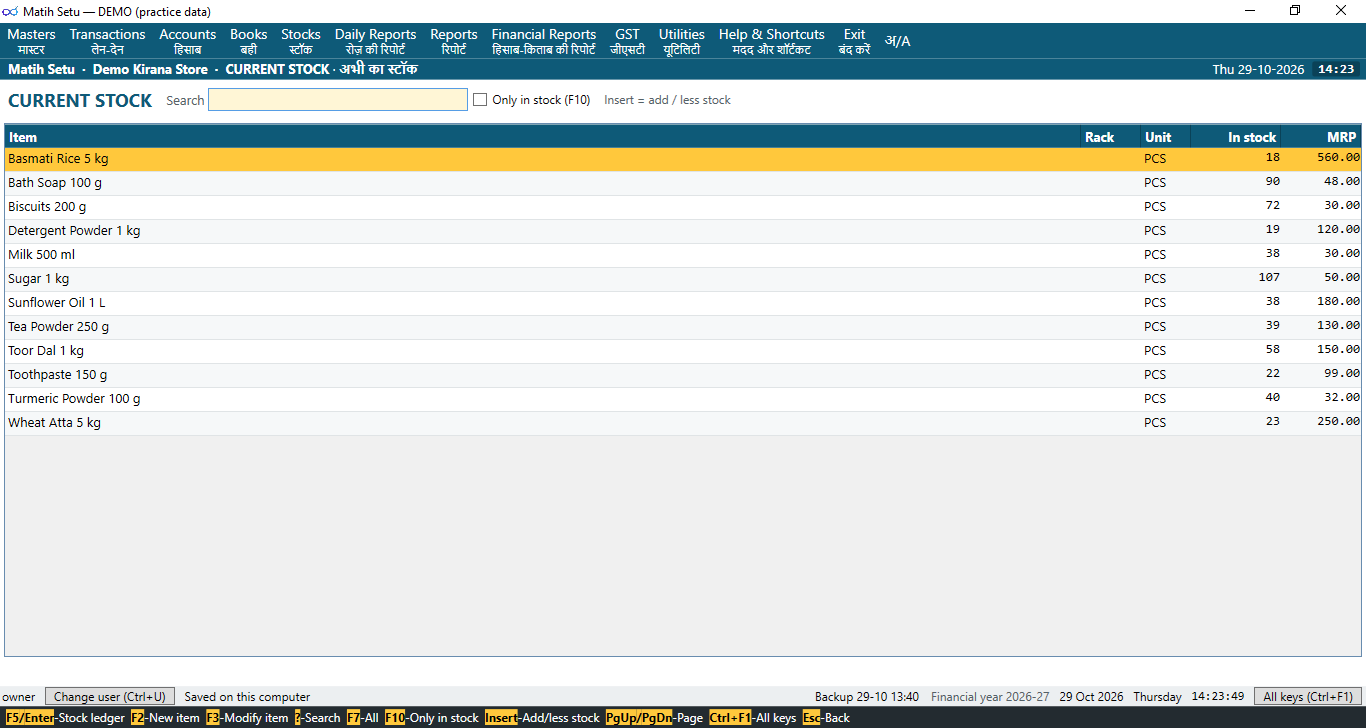
Task: Select the Turmeric Powder 100 g row
Action: click(683, 399)
